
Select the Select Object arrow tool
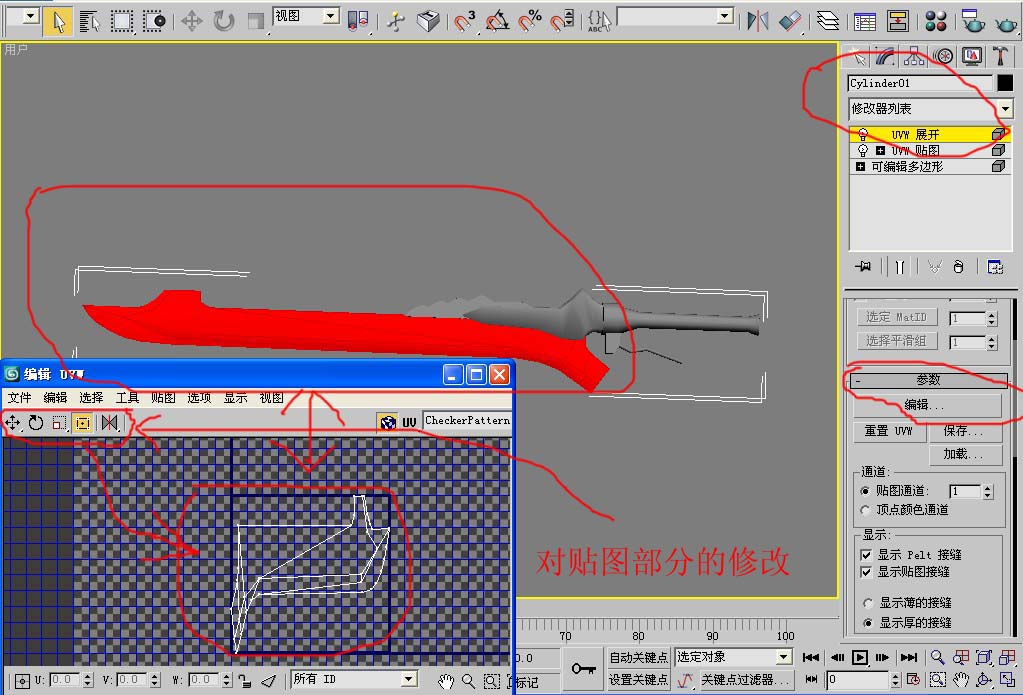coord(58,22)
